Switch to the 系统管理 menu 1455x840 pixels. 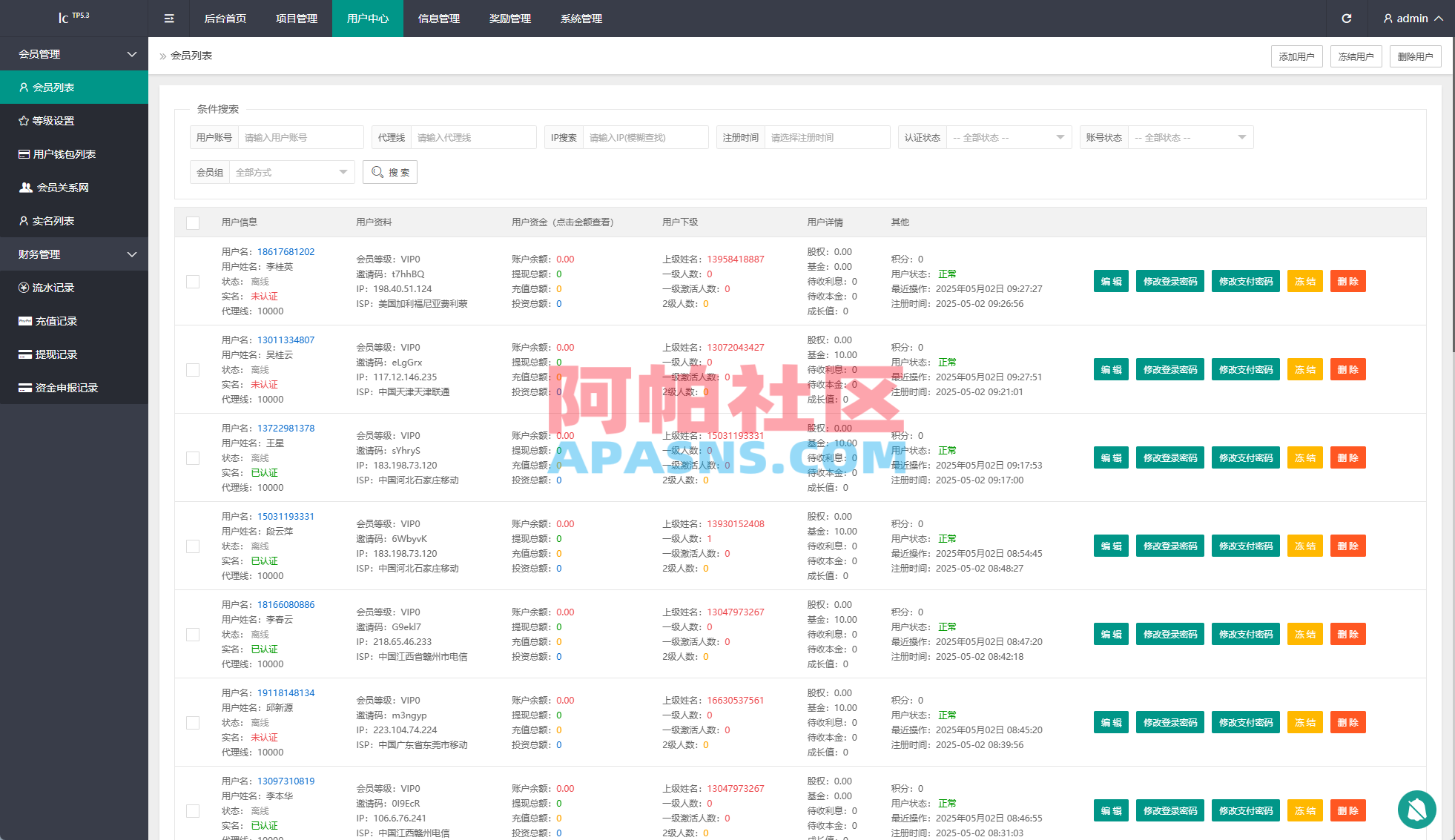(581, 18)
